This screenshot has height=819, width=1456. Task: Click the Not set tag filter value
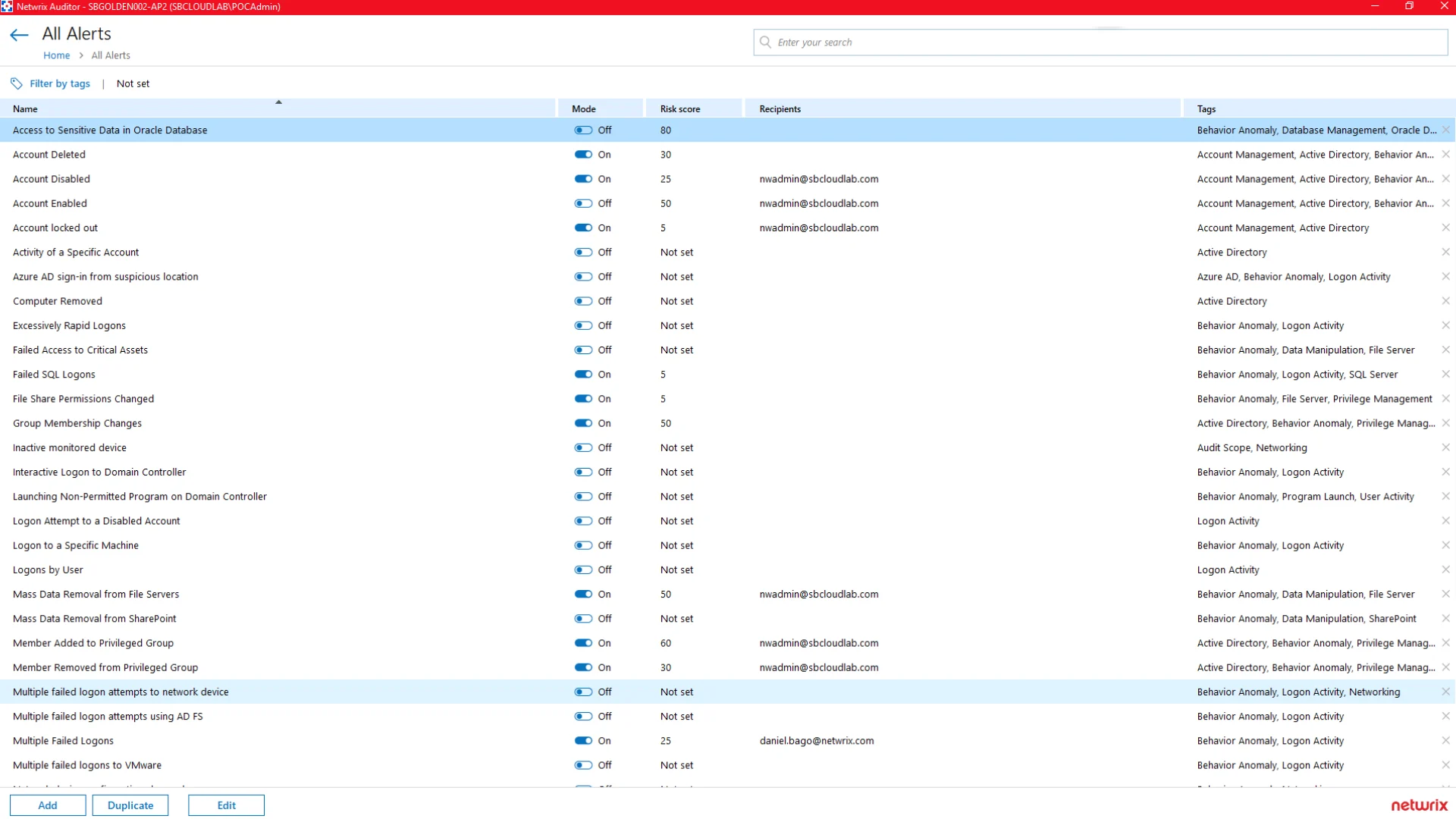[x=133, y=83]
